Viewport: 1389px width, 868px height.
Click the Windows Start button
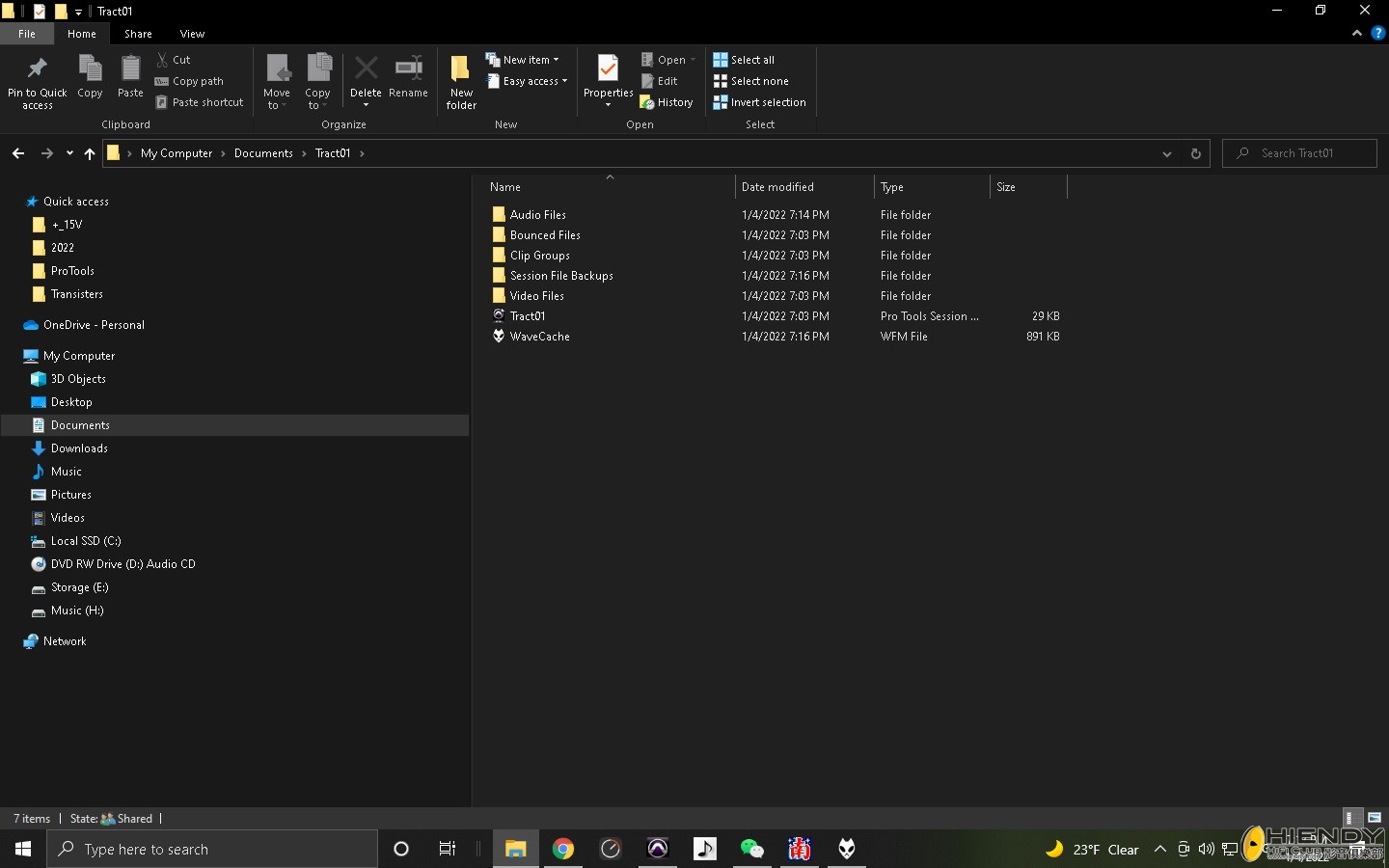[x=23, y=849]
